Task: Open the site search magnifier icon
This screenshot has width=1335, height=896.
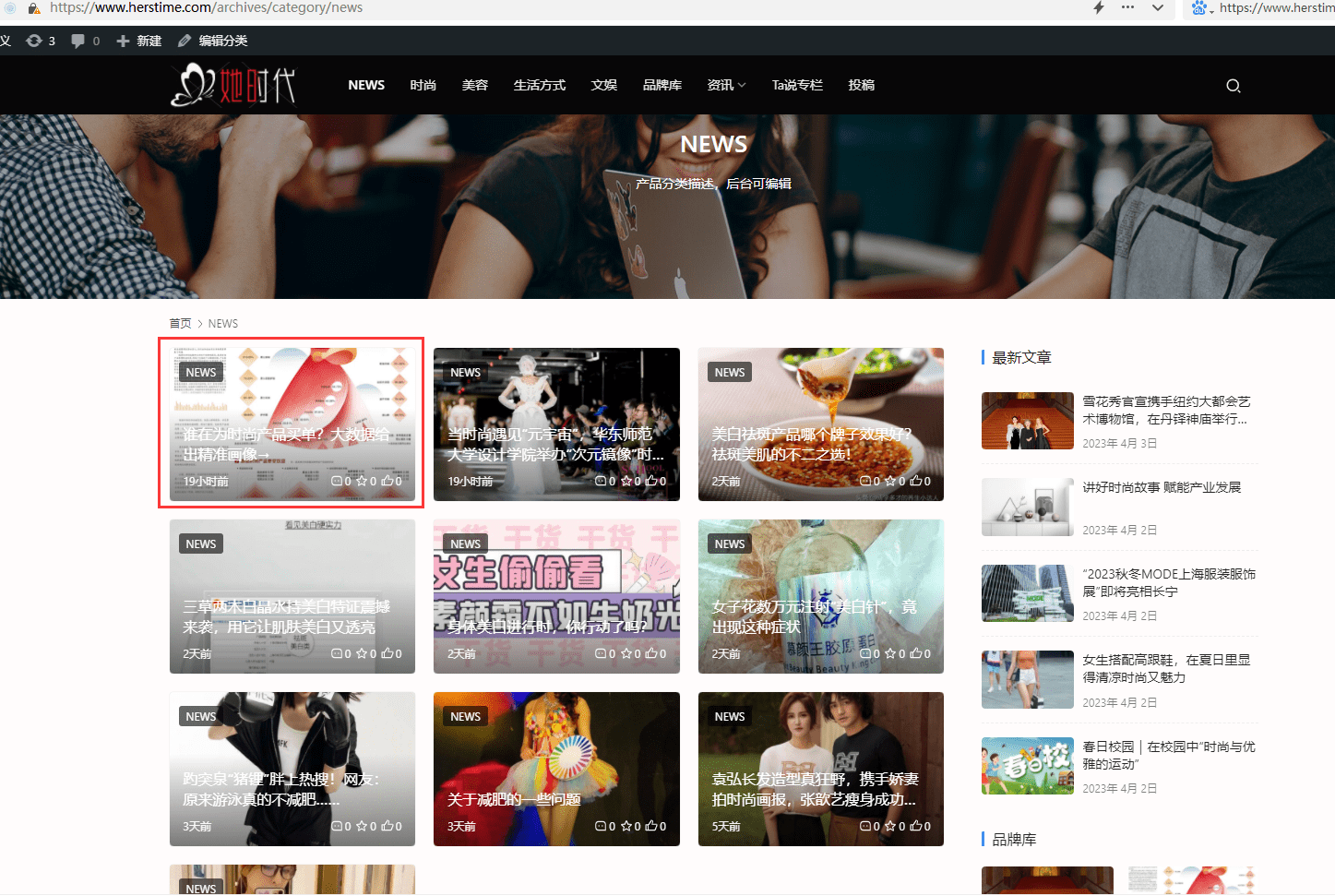Action: tap(1233, 86)
